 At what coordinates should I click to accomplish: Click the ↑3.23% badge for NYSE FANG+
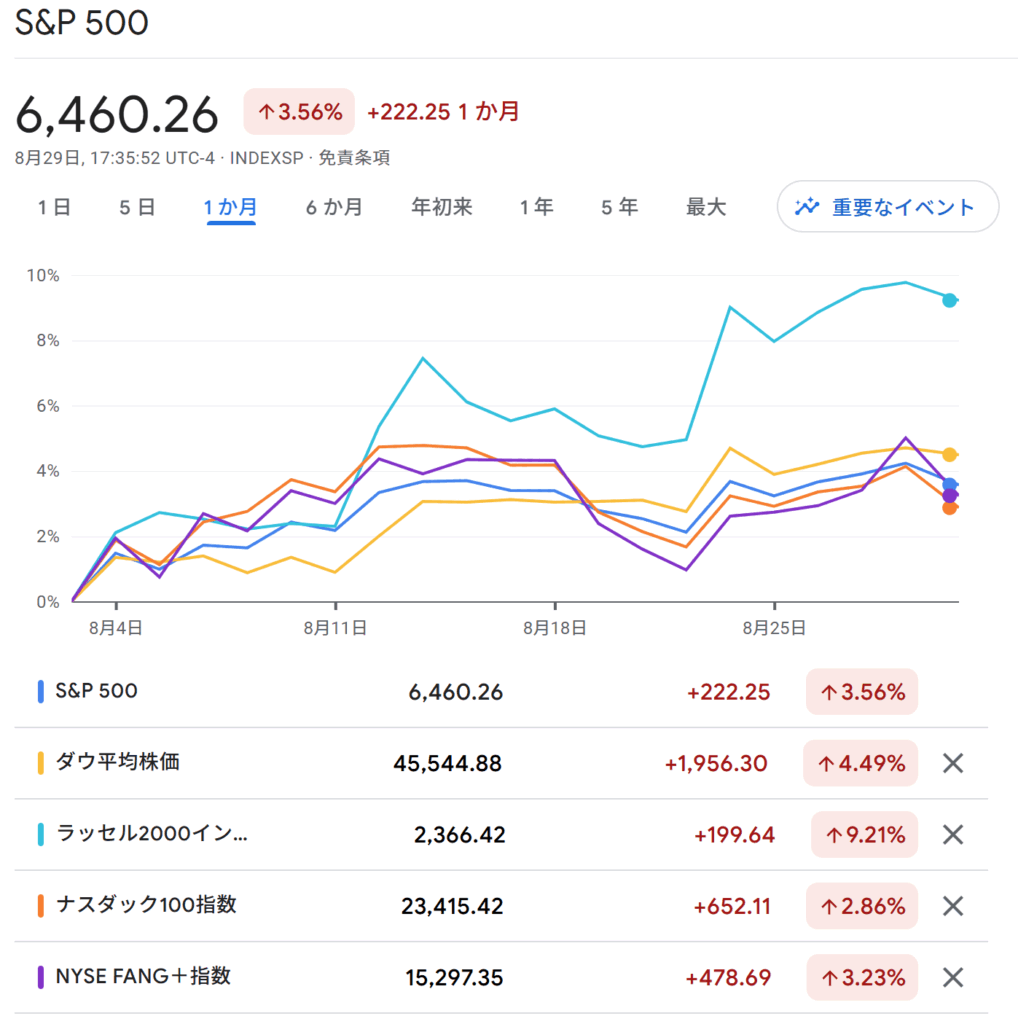click(862, 977)
